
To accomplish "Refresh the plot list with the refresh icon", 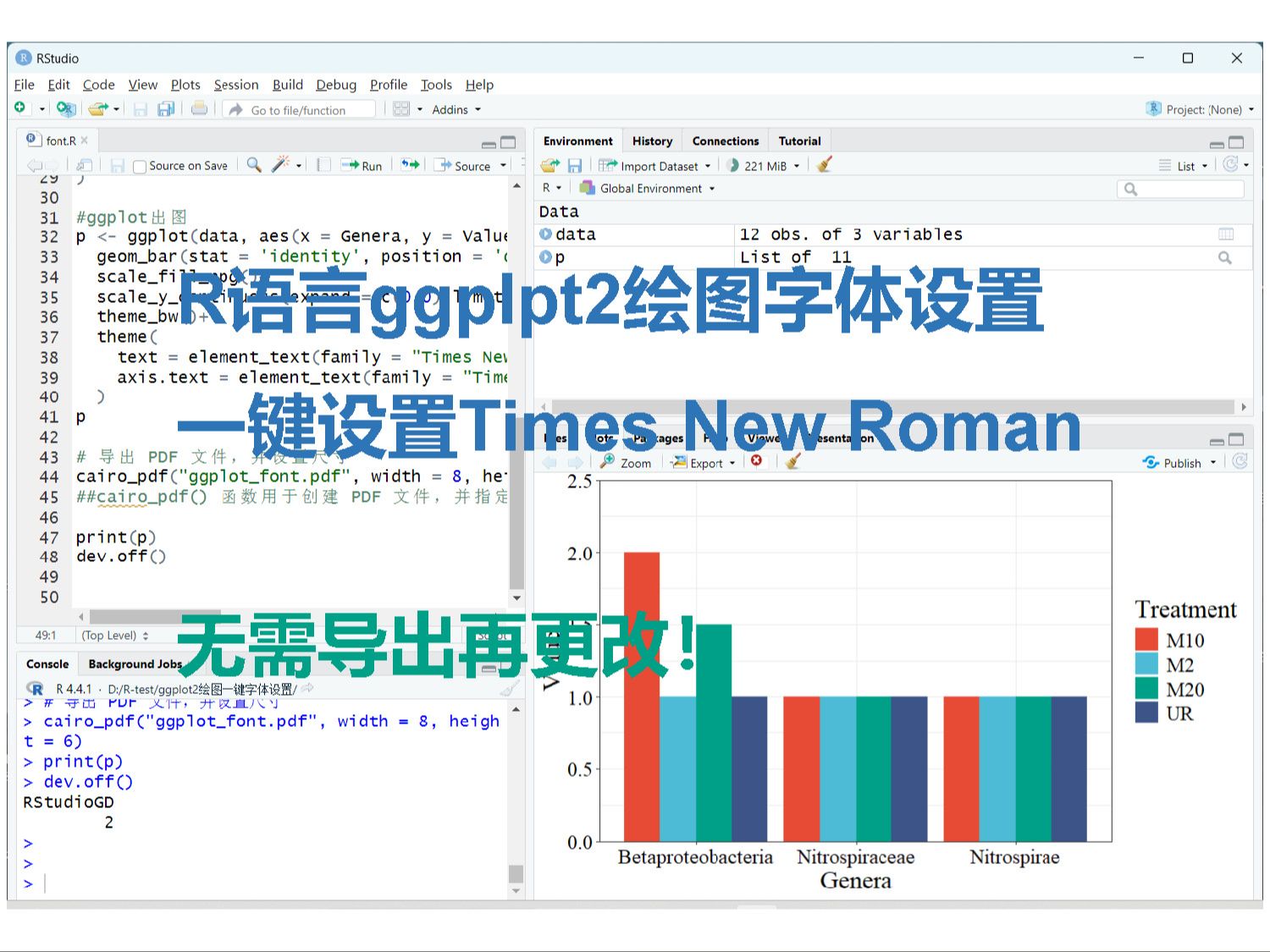I will (x=1239, y=461).
